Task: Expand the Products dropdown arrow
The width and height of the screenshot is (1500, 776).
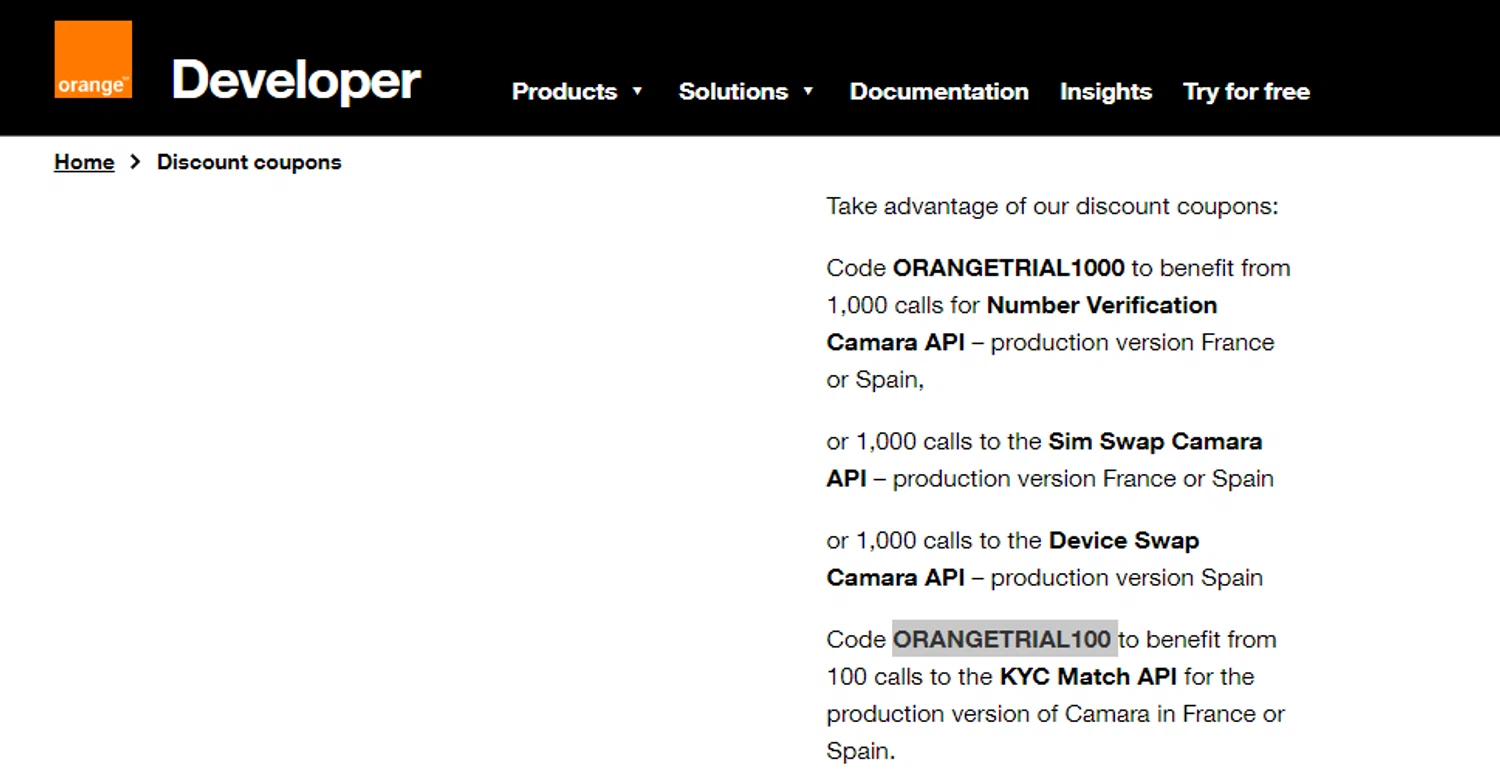Action: 637,91
